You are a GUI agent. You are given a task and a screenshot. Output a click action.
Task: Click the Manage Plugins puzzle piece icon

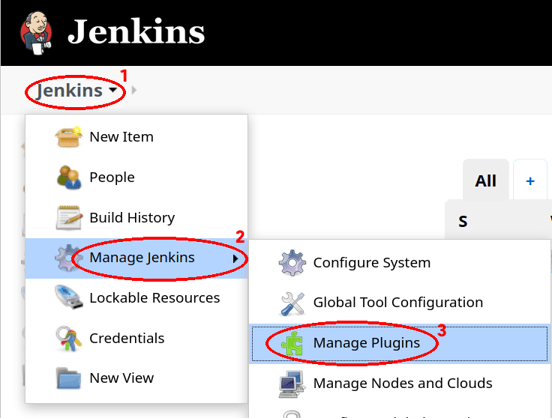292,343
